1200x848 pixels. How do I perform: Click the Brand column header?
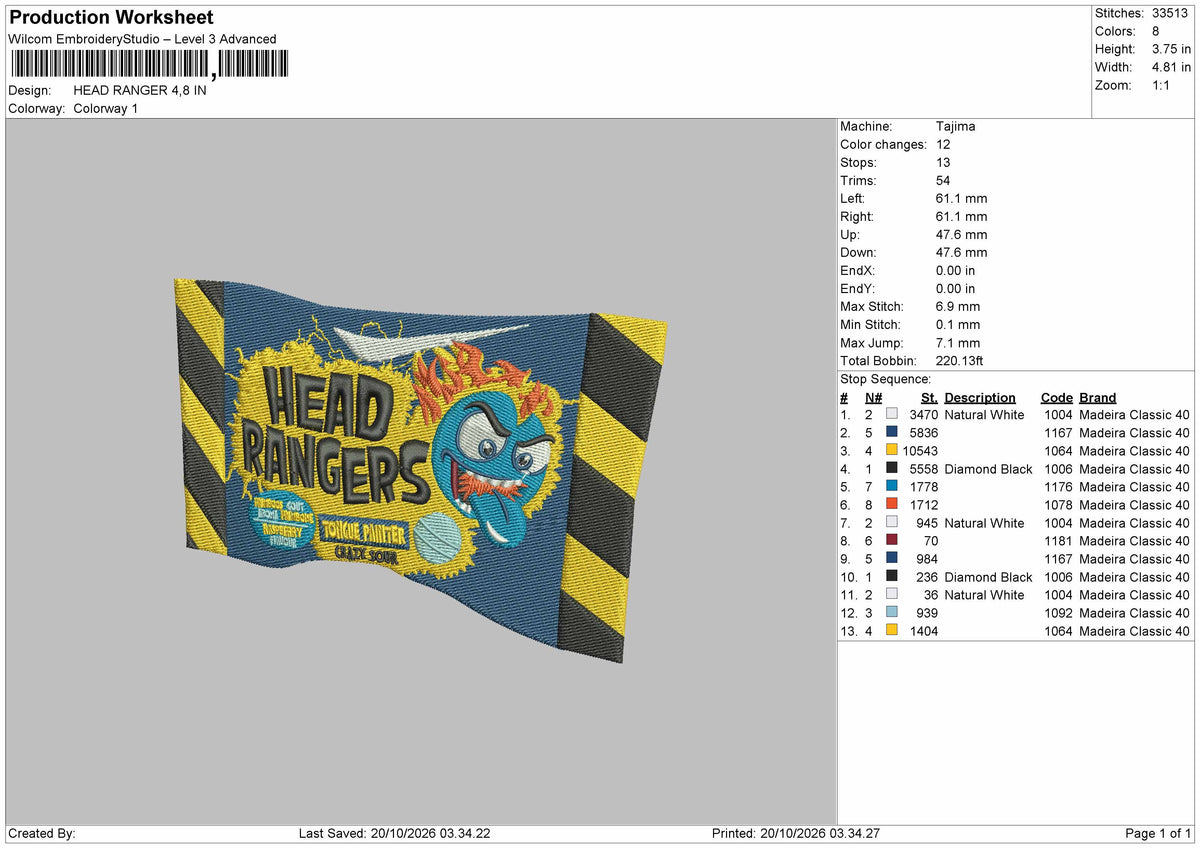pyautogui.click(x=1098, y=397)
